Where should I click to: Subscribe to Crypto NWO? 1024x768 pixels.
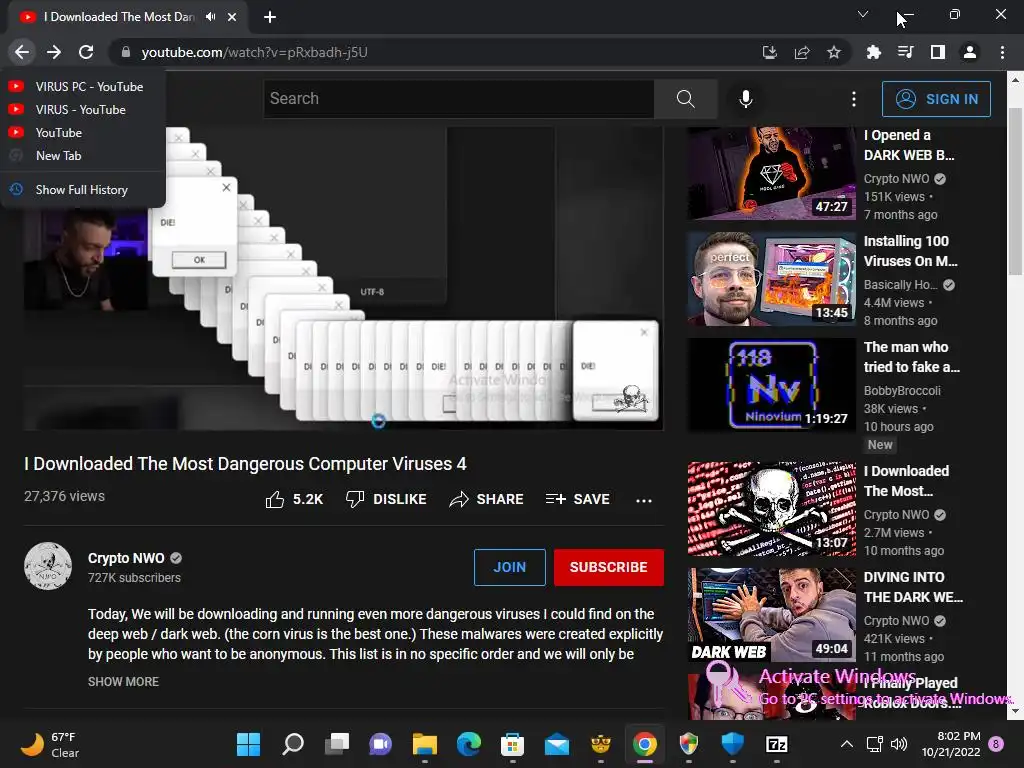[609, 567]
